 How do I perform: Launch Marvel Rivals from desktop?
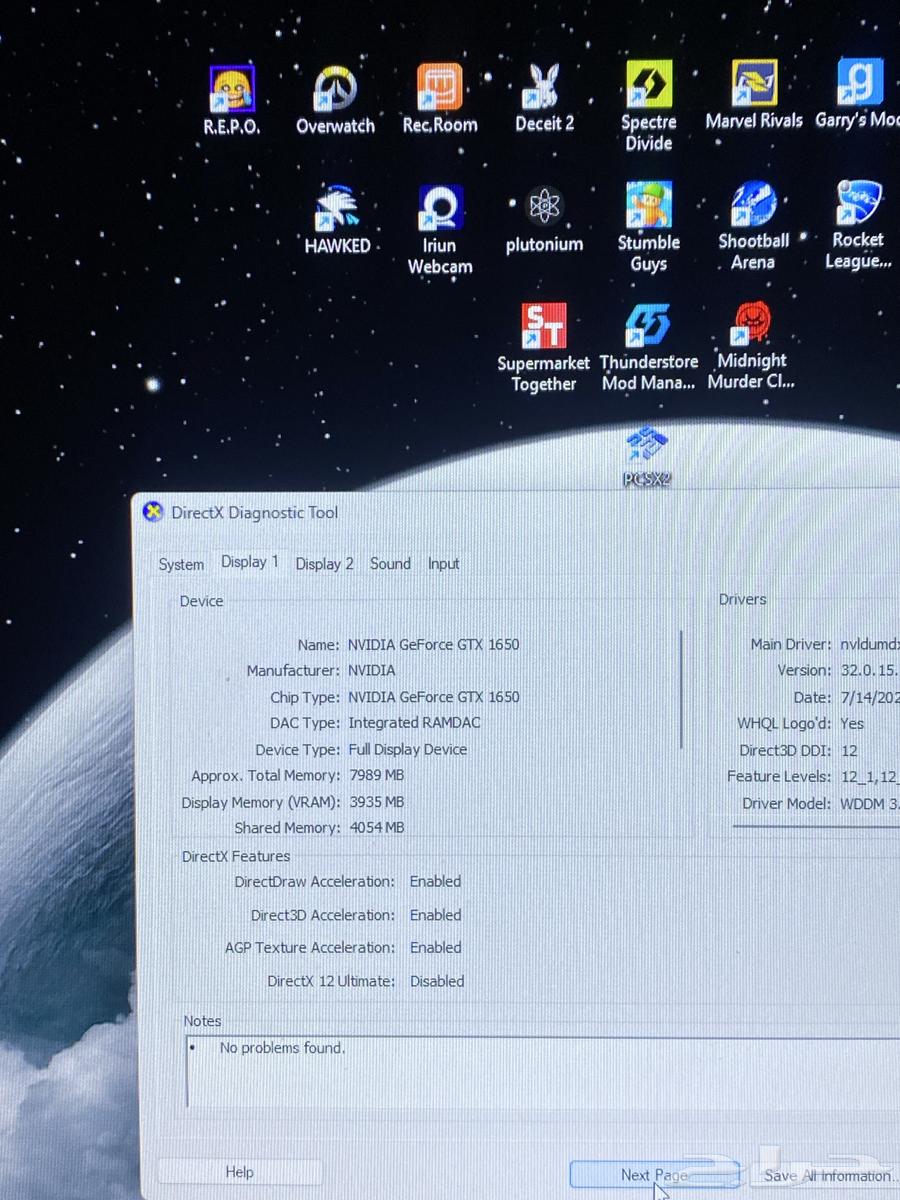[754, 96]
